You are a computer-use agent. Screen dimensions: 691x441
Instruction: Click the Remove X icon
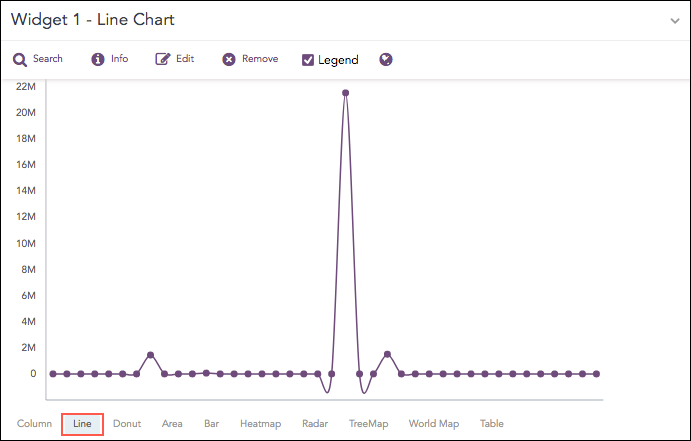click(229, 60)
